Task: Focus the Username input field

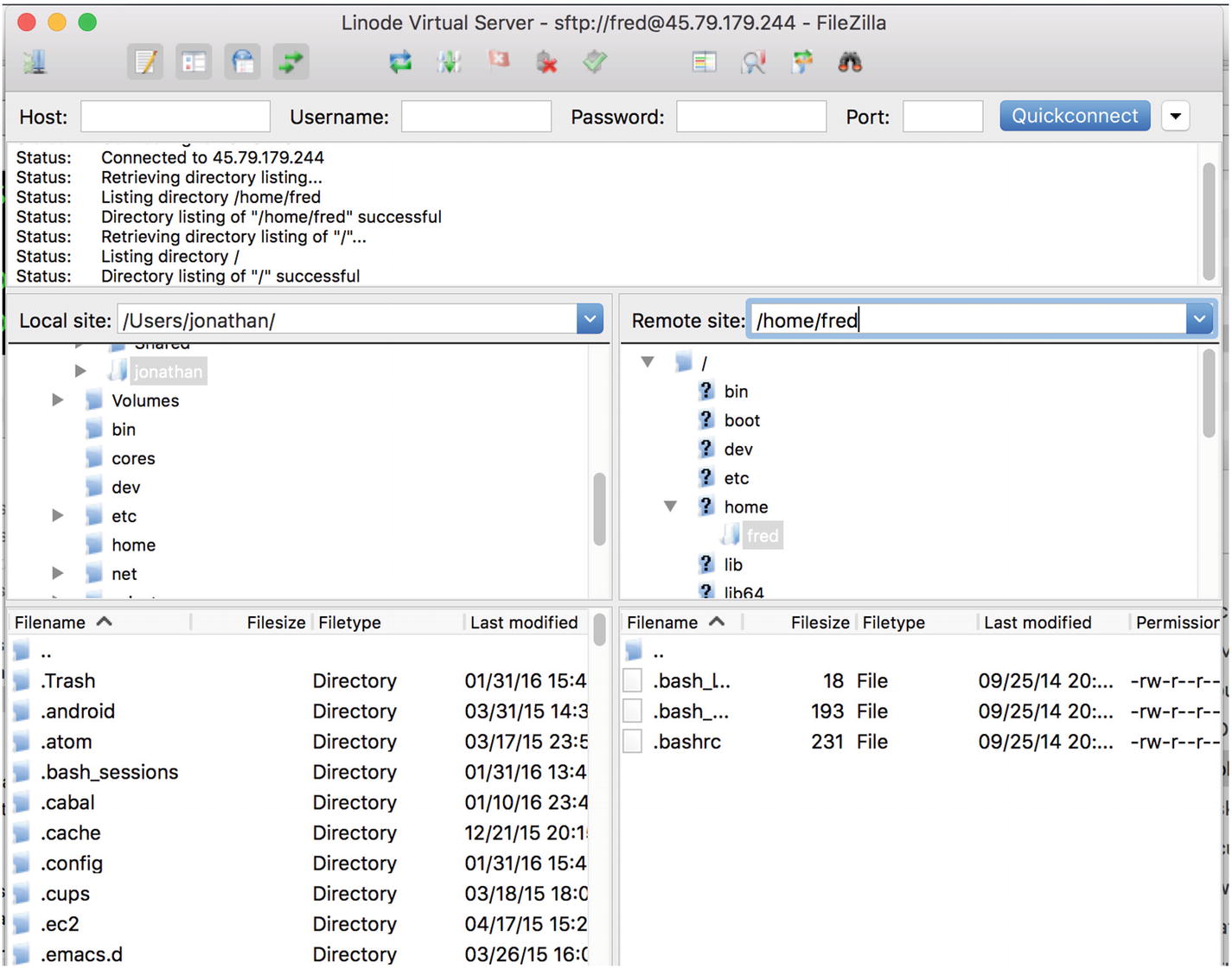Action: (476, 117)
